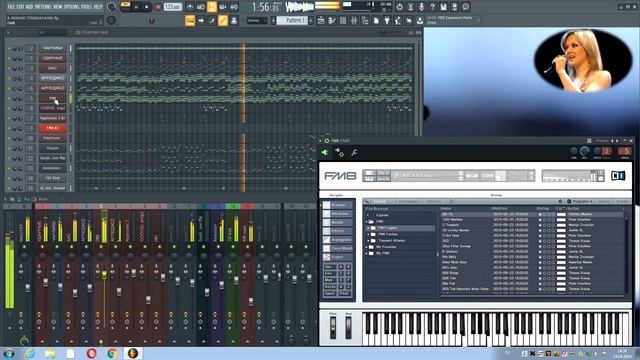
Task: Expand the My FM8 folder arrow
Action: pos(367,253)
